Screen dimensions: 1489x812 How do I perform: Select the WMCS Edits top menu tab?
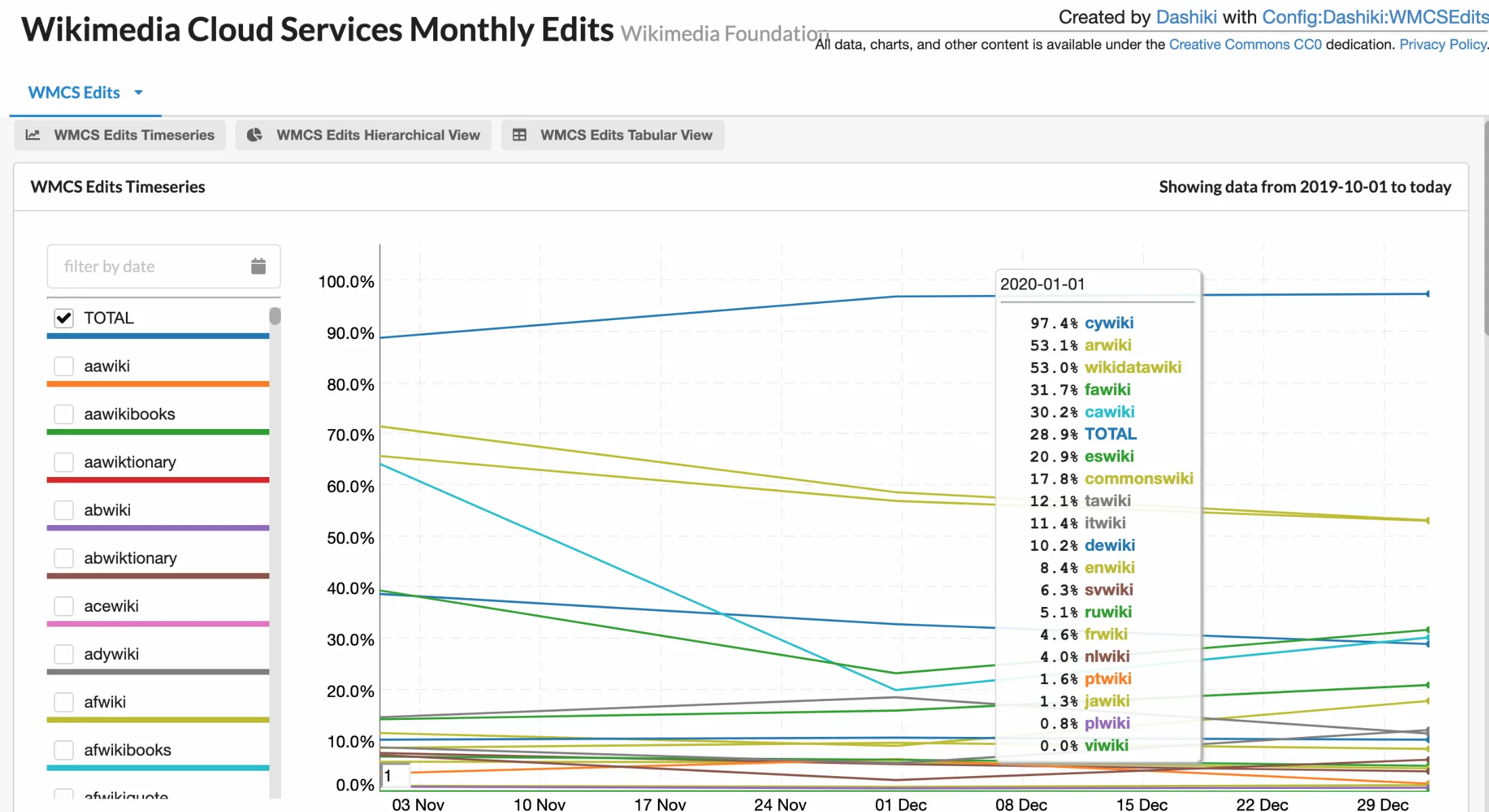[x=85, y=93]
